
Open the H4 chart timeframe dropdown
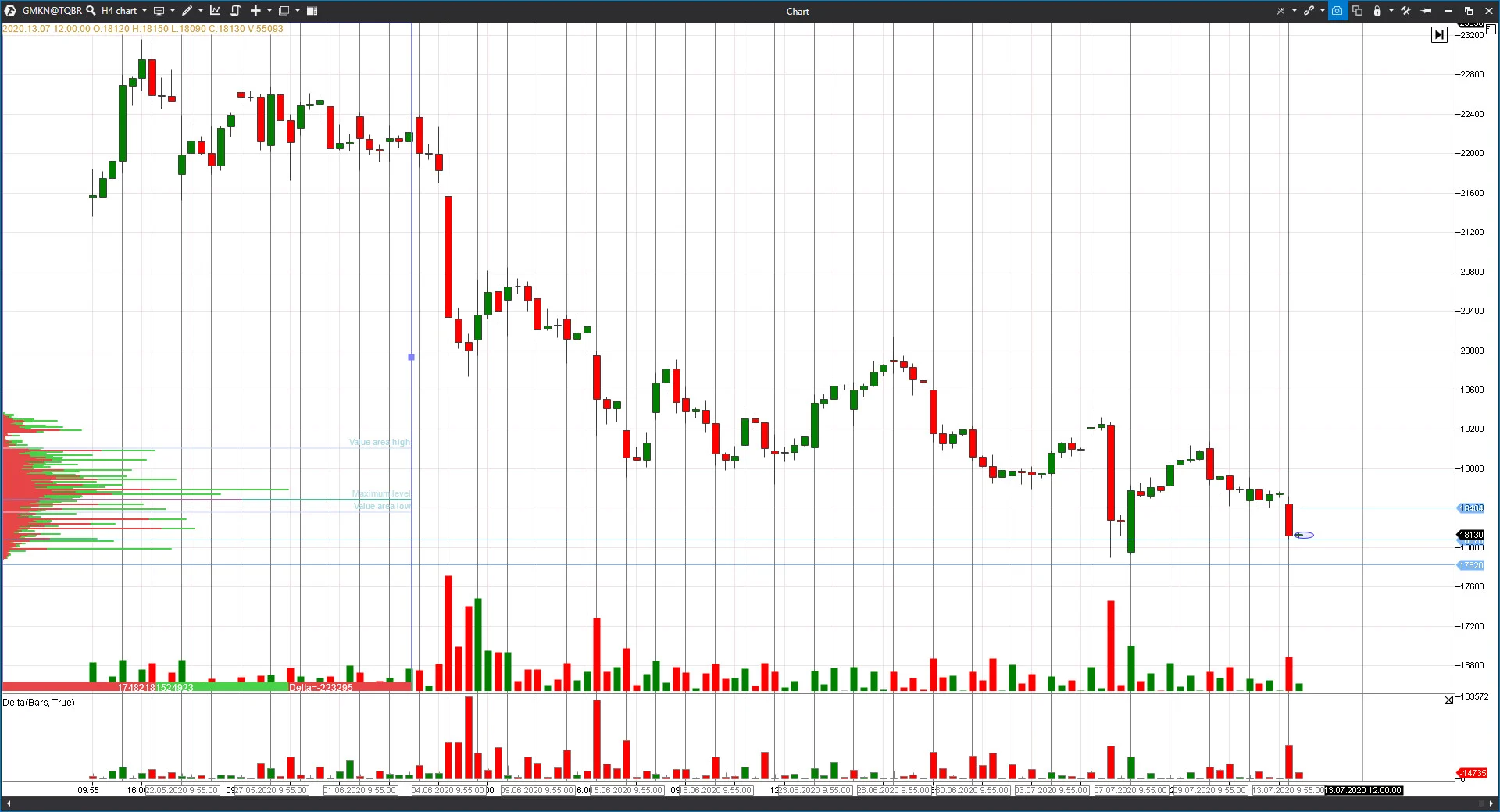coord(124,11)
